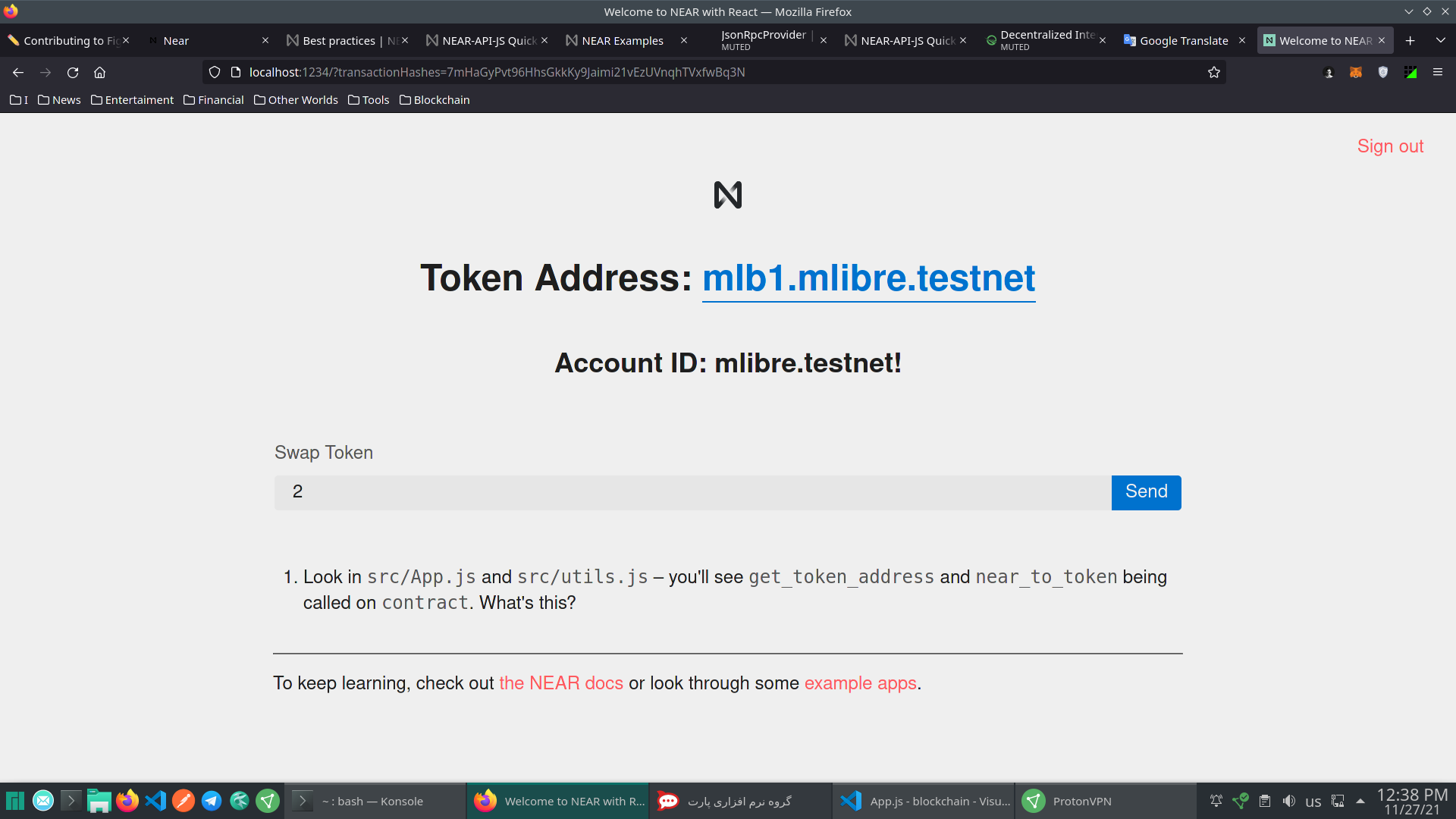Switch to App.js VS Code window
Screen dimensions: 1456x819
point(924,801)
